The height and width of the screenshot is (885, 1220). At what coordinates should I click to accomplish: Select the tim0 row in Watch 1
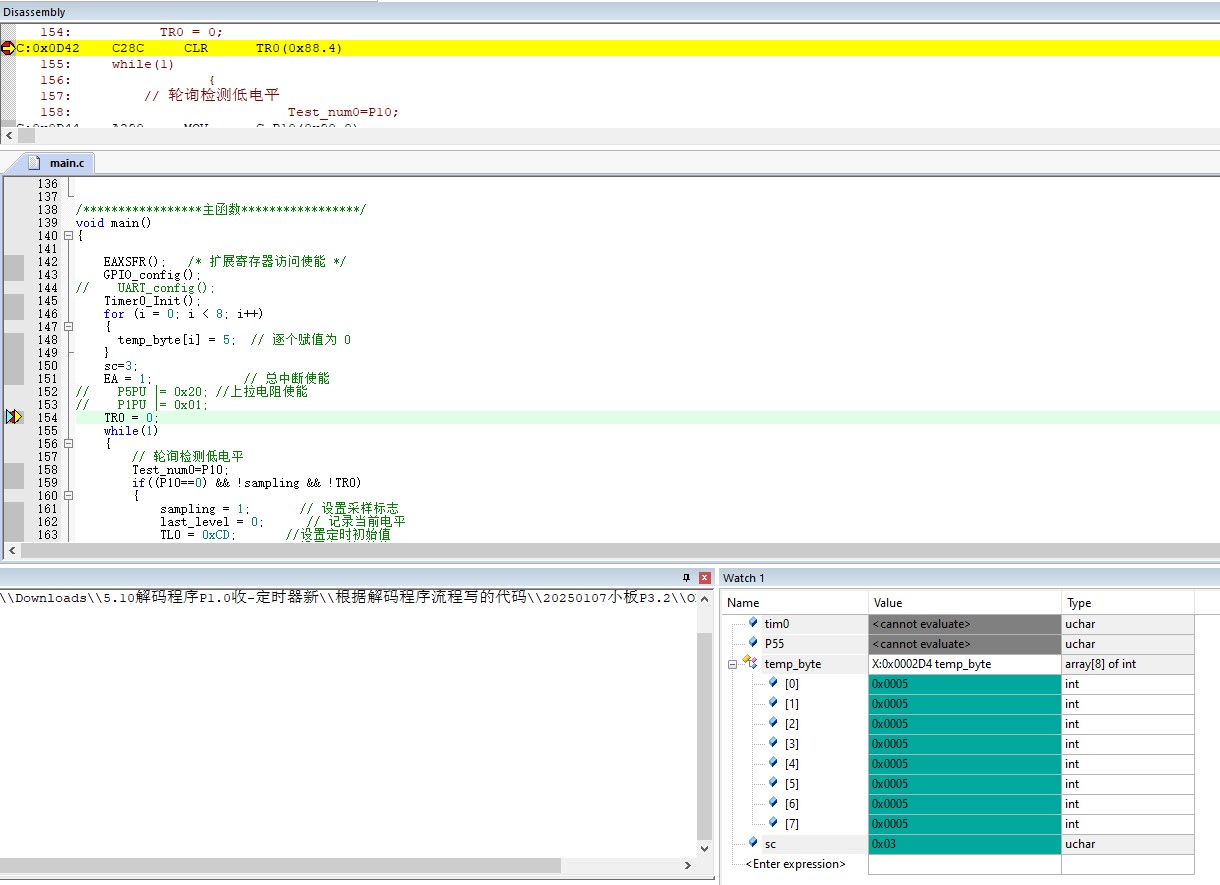958,624
